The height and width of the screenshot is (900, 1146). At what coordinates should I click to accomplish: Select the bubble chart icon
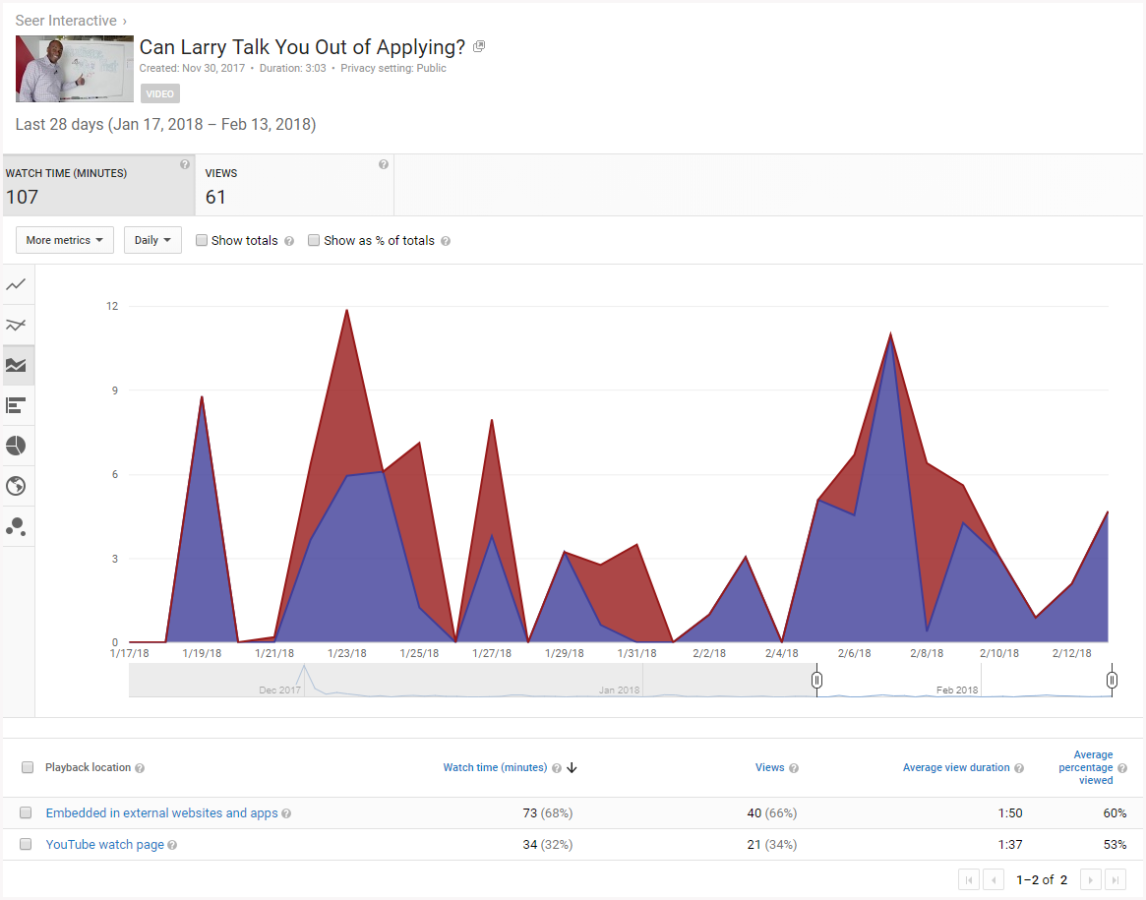16,526
